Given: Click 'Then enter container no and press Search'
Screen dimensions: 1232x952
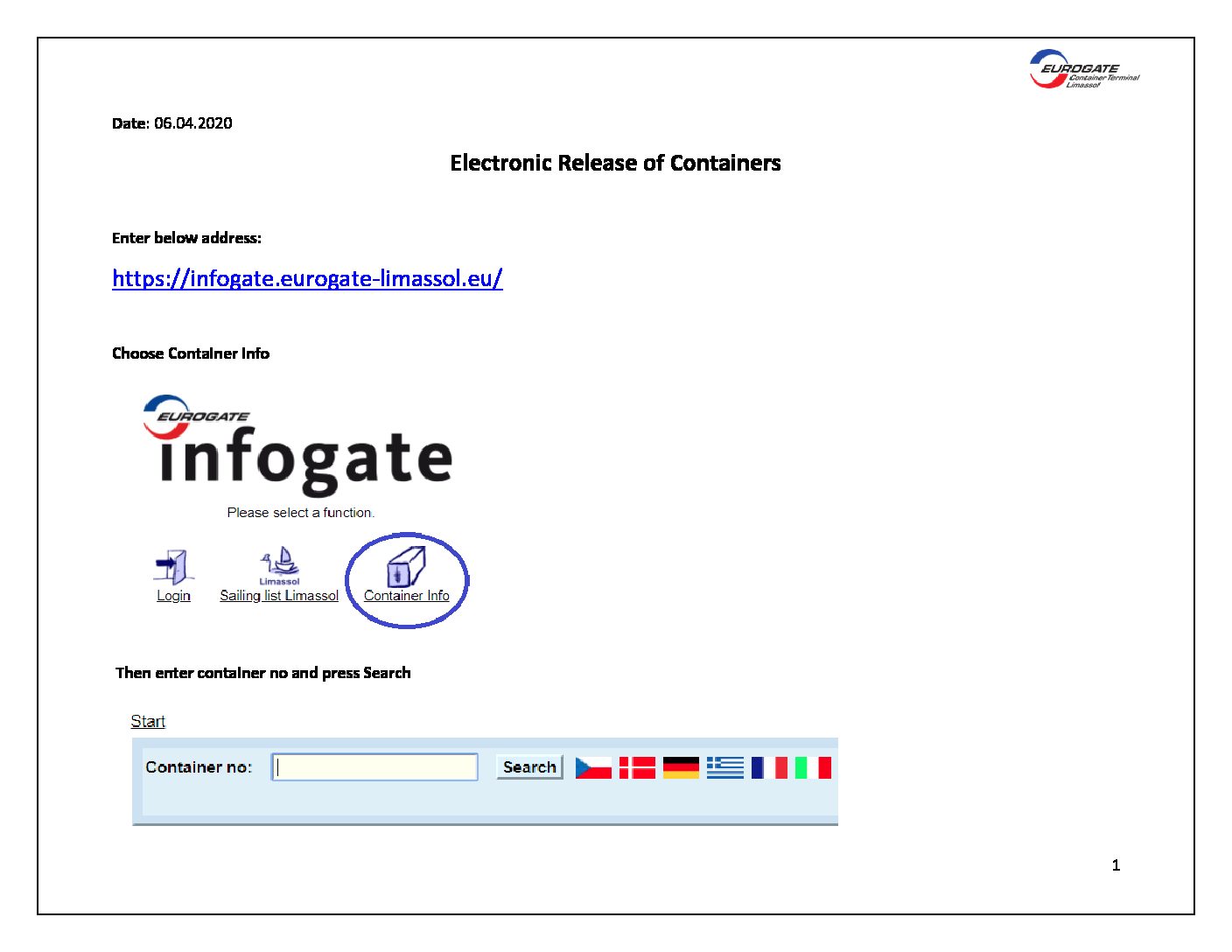Looking at the screenshot, I should click(262, 673).
